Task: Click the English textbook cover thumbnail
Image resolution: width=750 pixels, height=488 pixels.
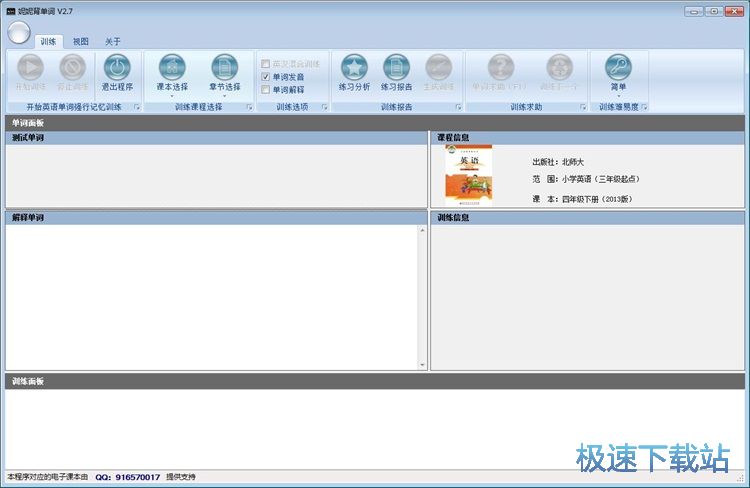Action: [x=468, y=175]
